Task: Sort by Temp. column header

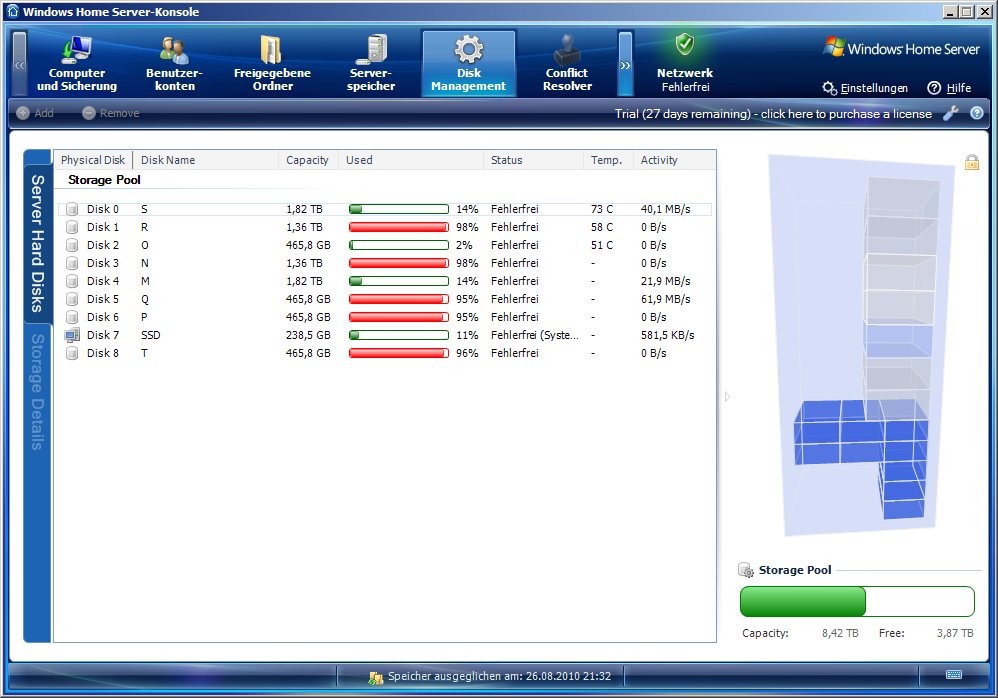Action: click(x=607, y=160)
